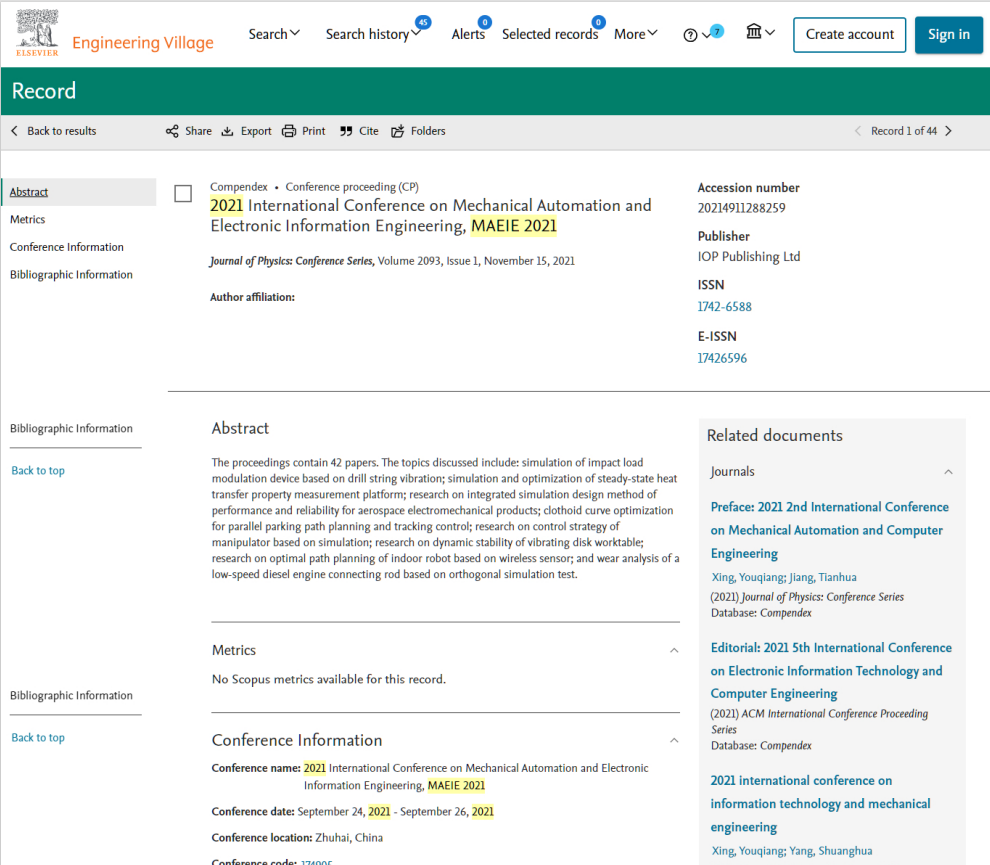990x865 pixels.
Task: Click the Create account button
Action: pos(849,35)
